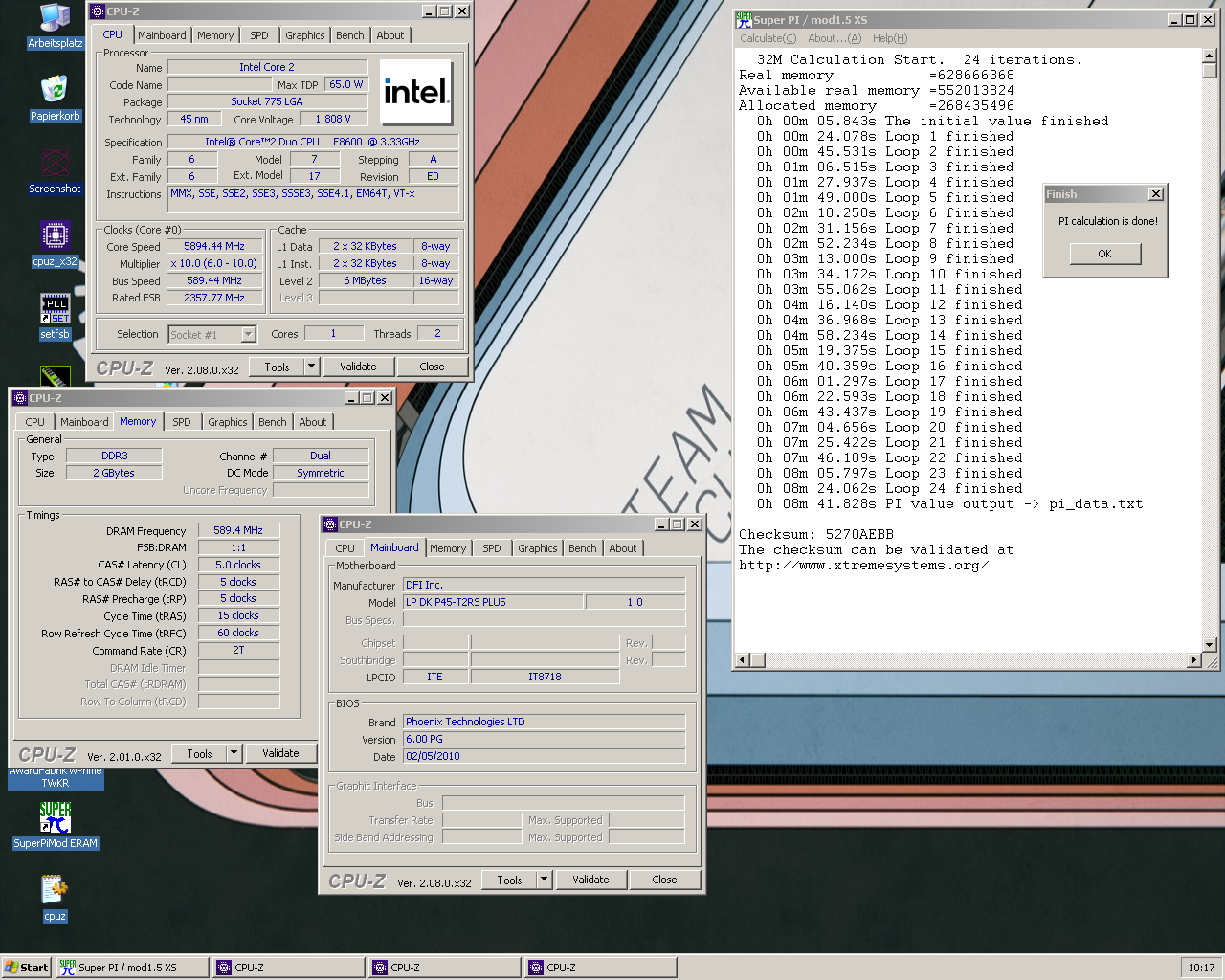Screen dimensions: 1225x980
Task: Open the Start menu
Action: coord(26,968)
